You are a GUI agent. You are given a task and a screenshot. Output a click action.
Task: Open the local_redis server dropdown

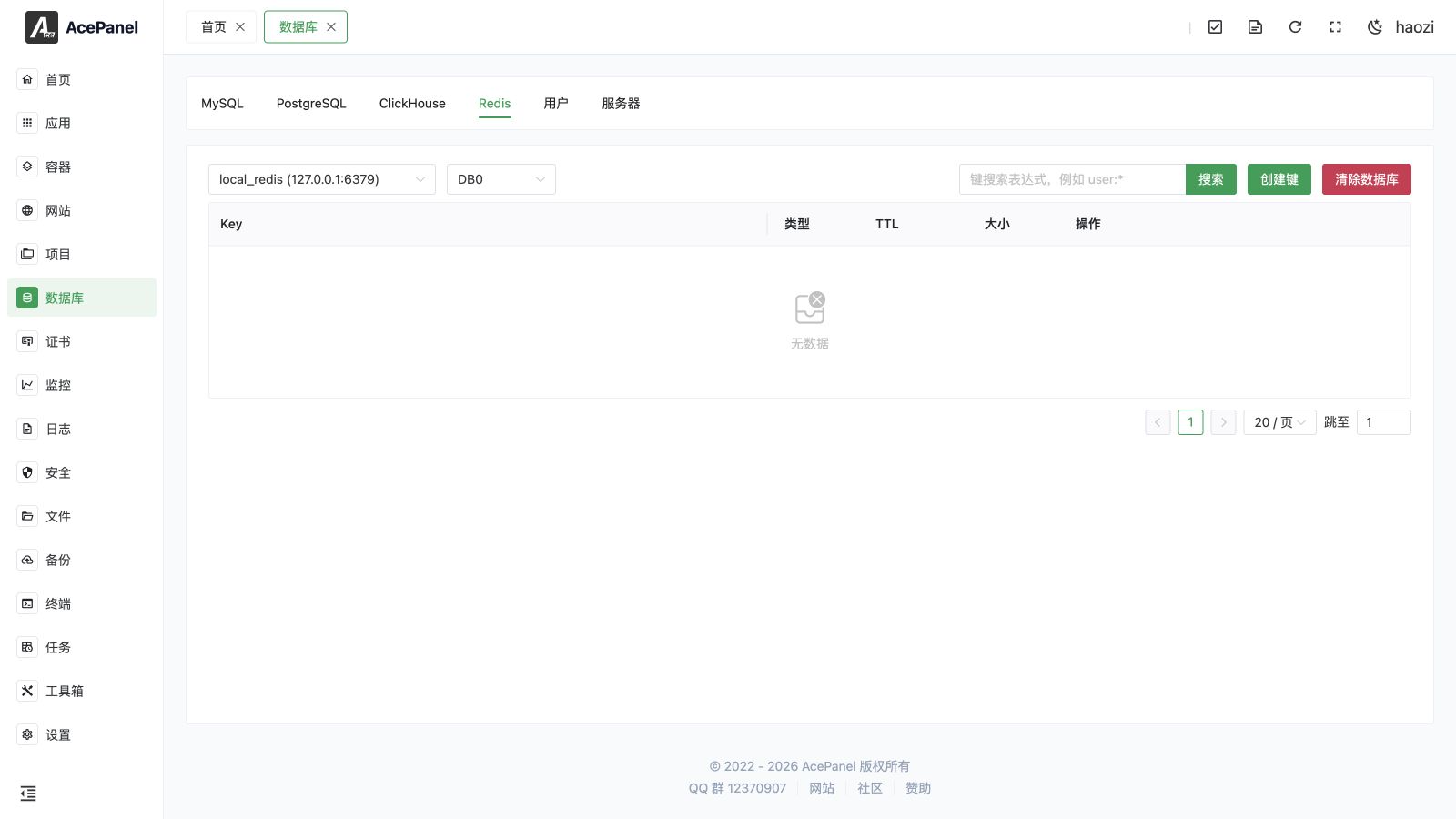pos(322,179)
